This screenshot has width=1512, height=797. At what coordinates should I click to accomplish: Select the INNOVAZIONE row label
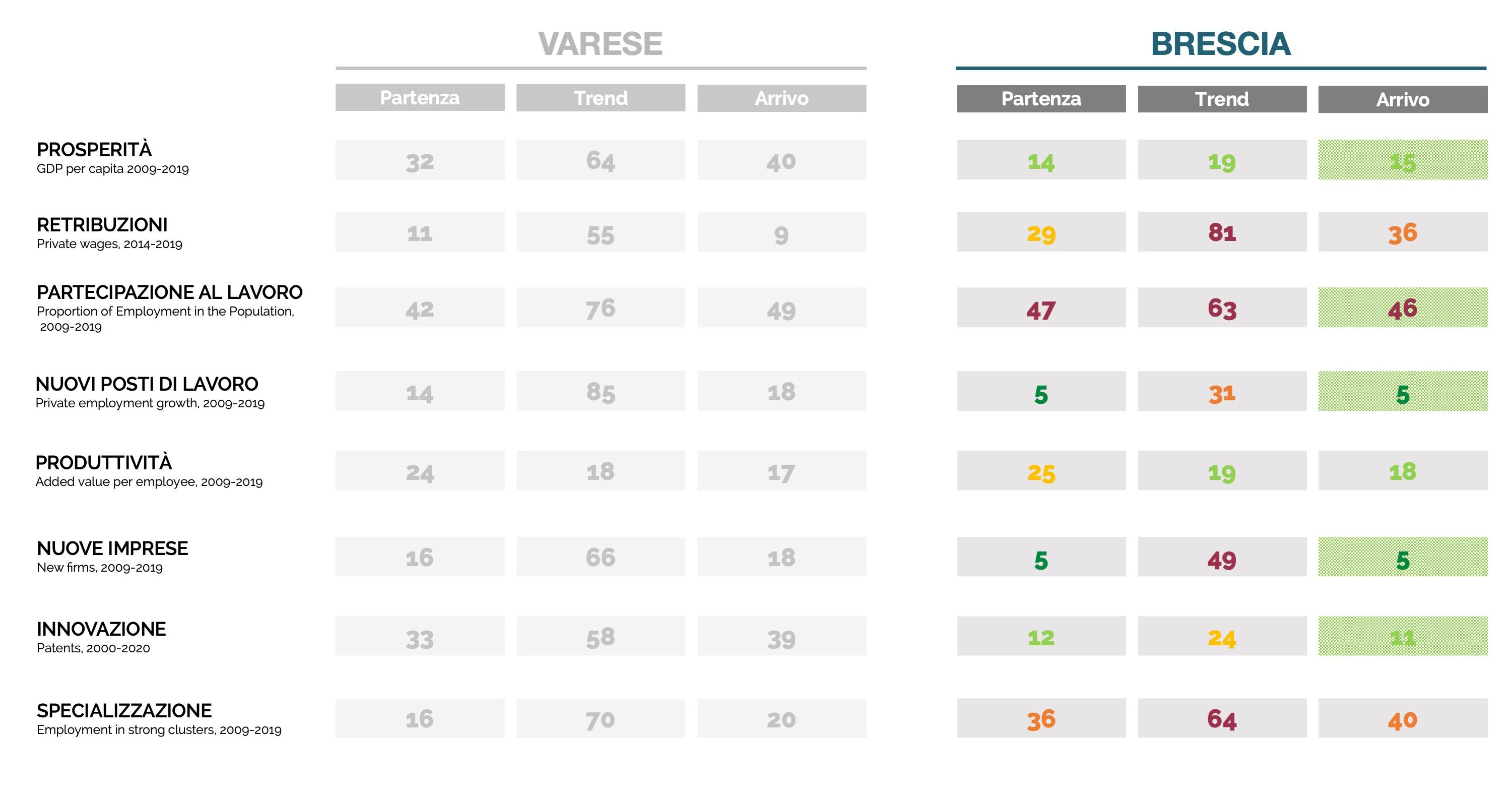tap(101, 629)
